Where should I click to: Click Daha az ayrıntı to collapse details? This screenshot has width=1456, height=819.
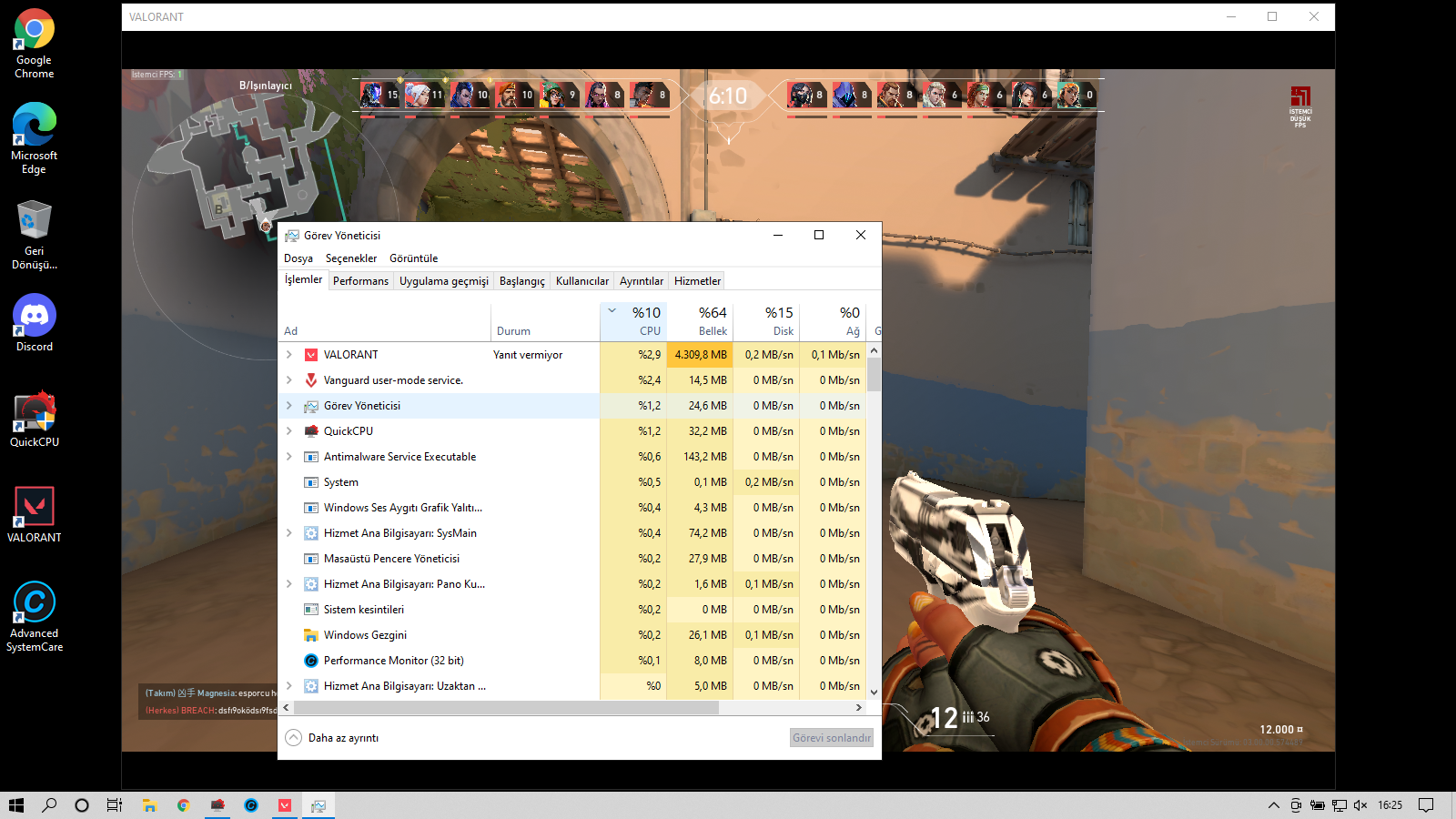point(332,738)
